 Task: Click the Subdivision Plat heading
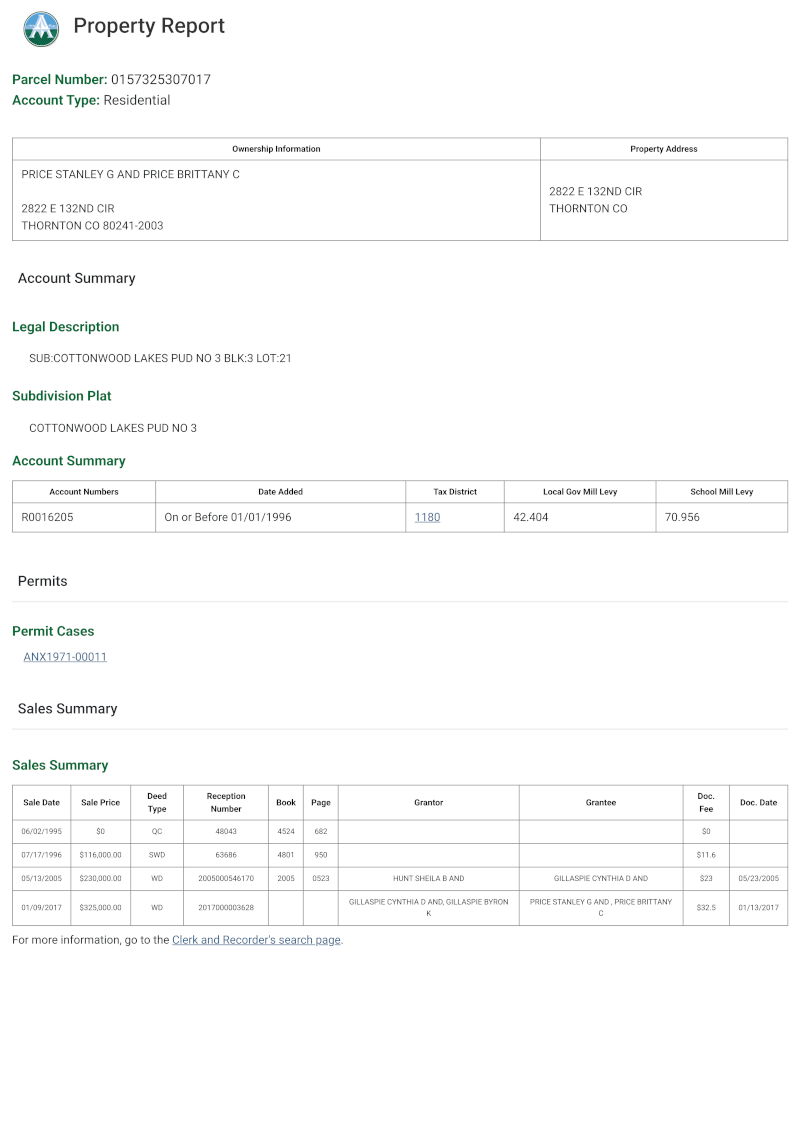click(x=62, y=396)
